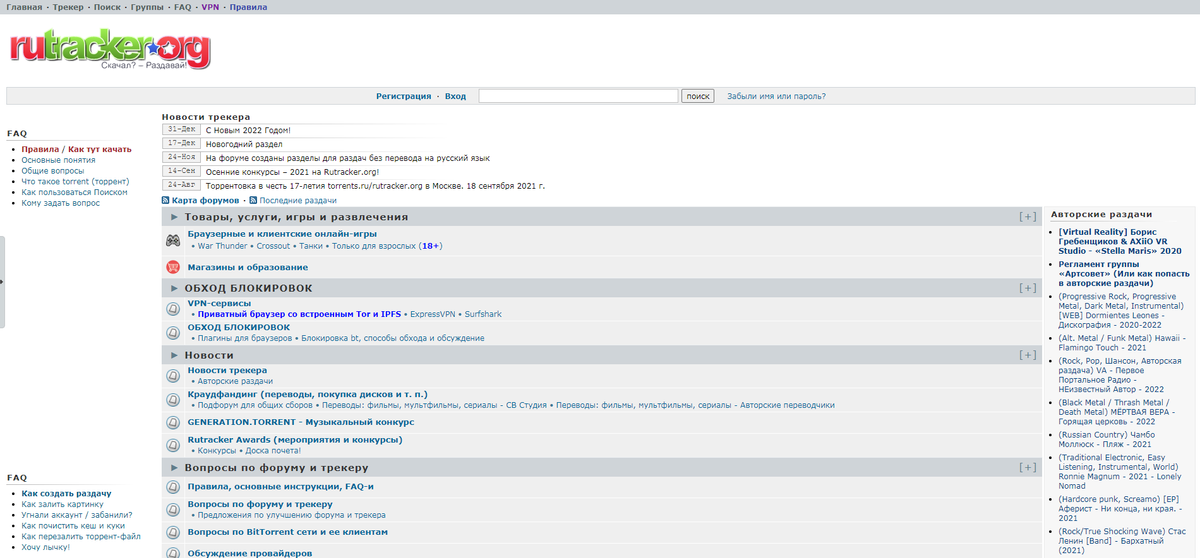1200x558 pixels.
Task: Click forum icon next to Rutracker Awards
Action: coord(173,444)
